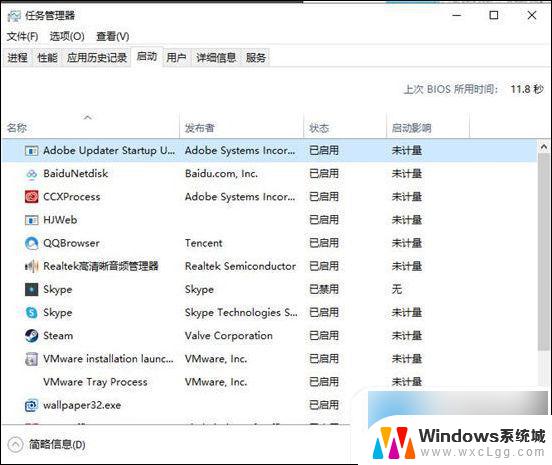Switch to the 进程 tab

coord(17,57)
